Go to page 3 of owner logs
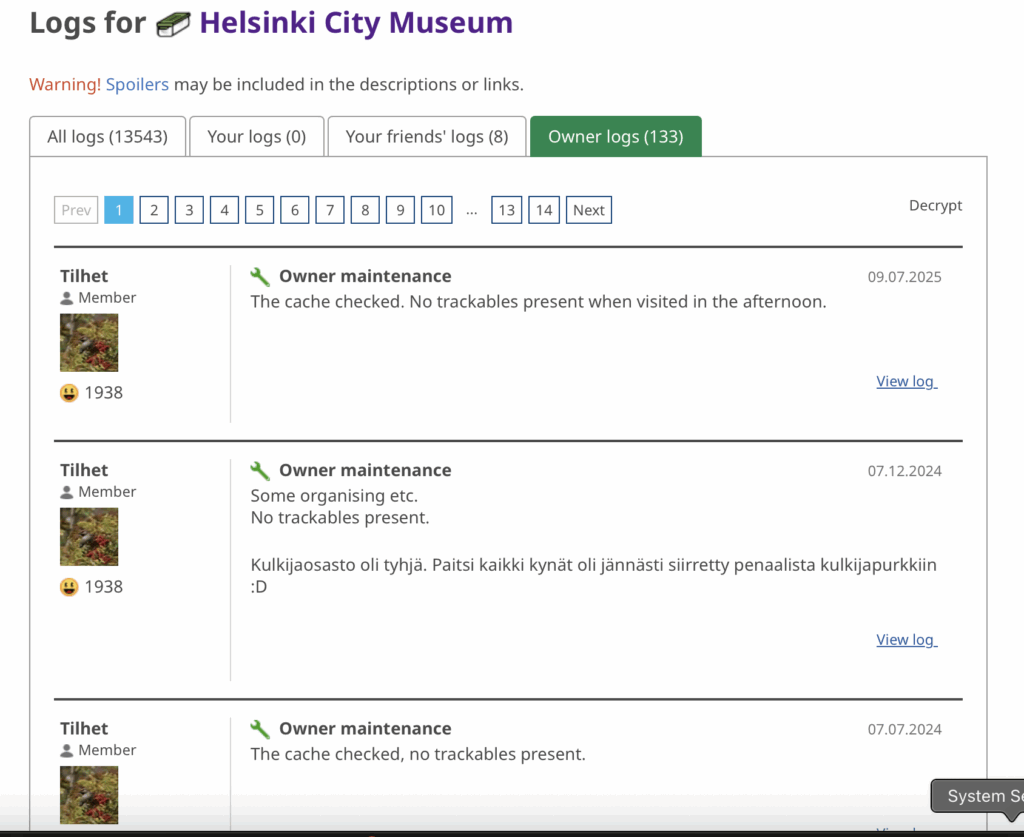The width and height of the screenshot is (1024, 837). pyautogui.click(x=189, y=210)
